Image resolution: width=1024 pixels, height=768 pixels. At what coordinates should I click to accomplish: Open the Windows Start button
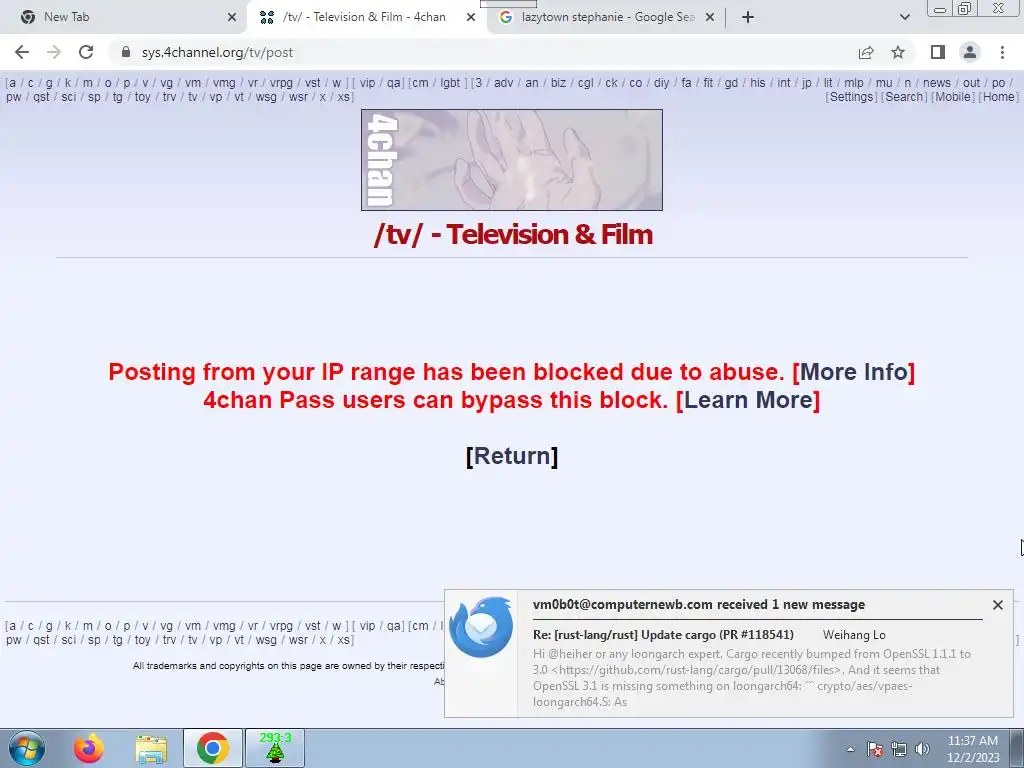coord(27,748)
